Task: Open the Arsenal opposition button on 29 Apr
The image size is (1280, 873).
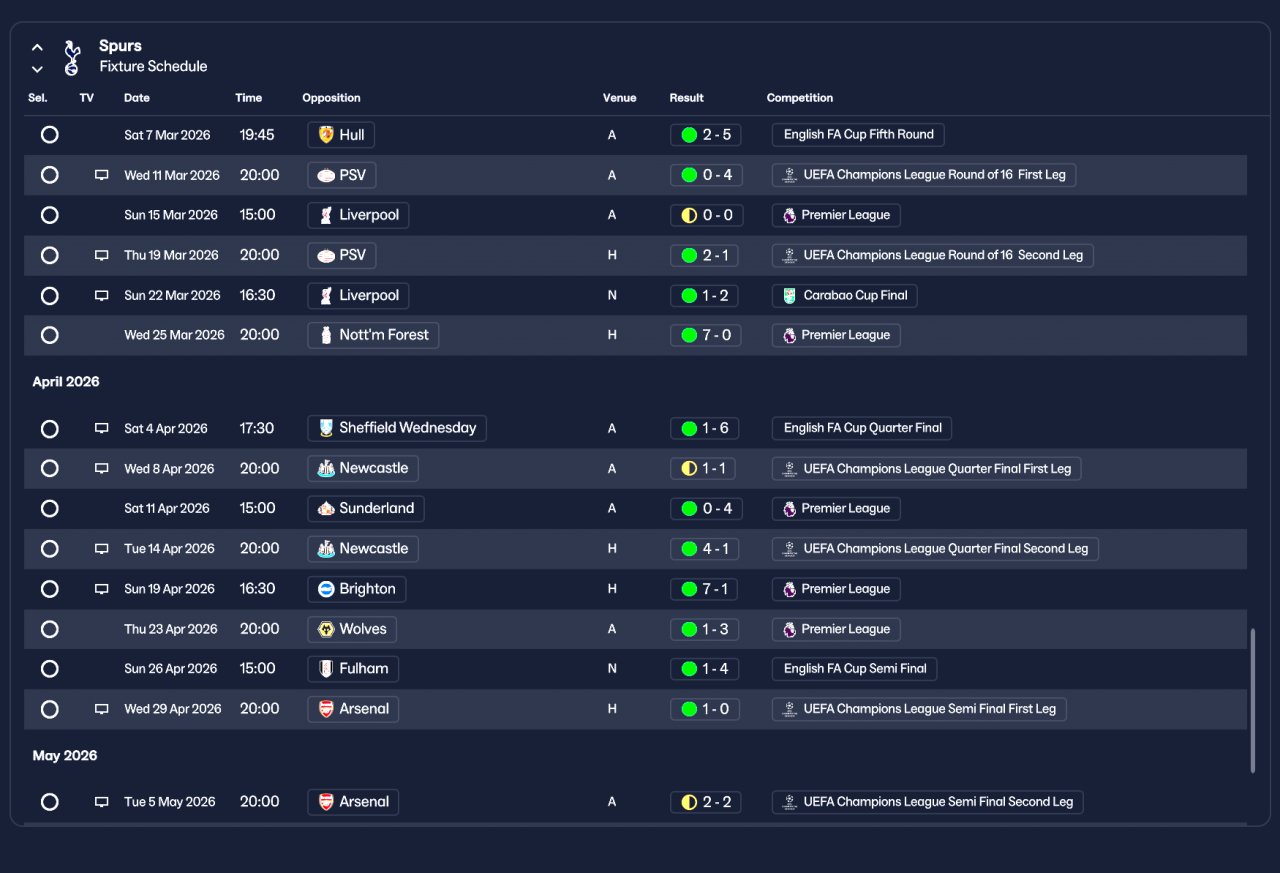Action: click(353, 709)
